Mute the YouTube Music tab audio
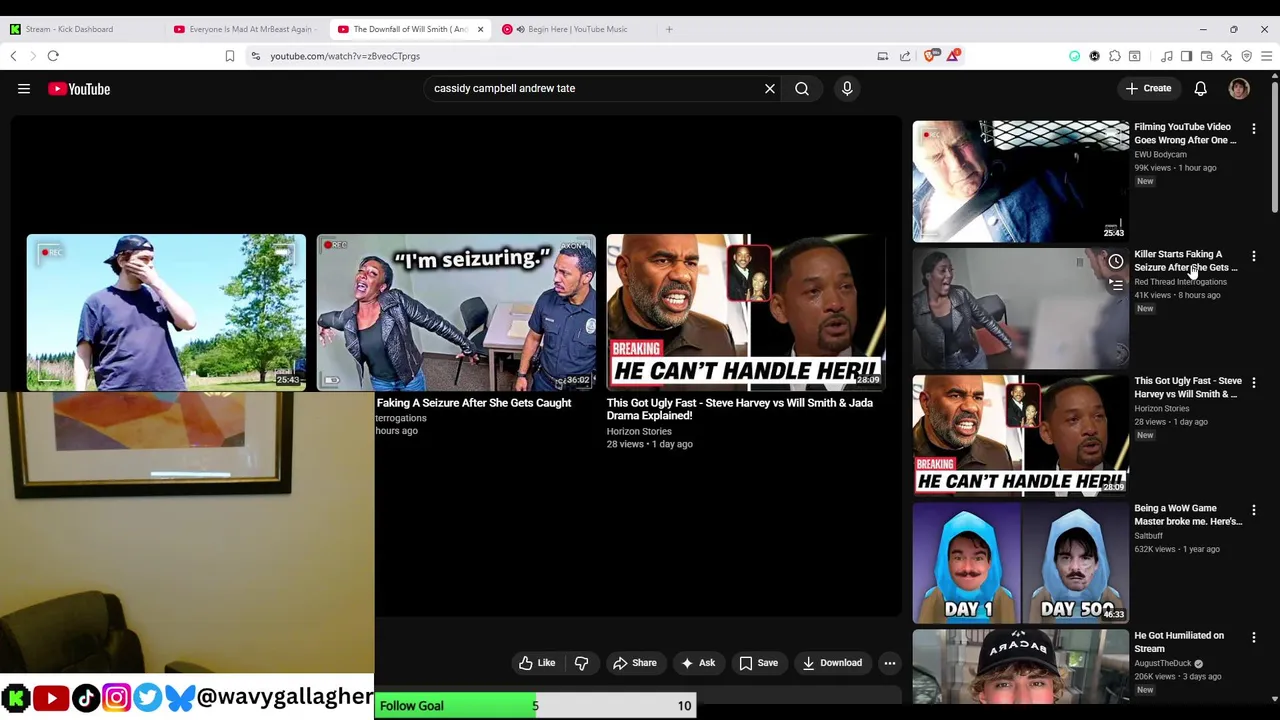The image size is (1280, 720). tap(520, 29)
